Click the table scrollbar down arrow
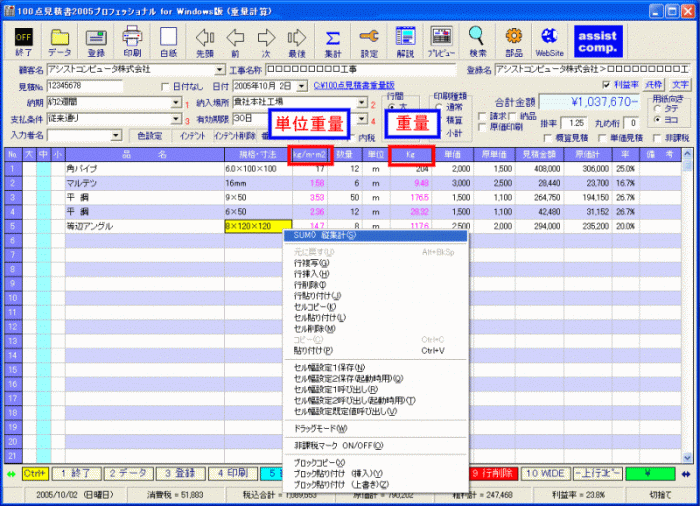 687,457
